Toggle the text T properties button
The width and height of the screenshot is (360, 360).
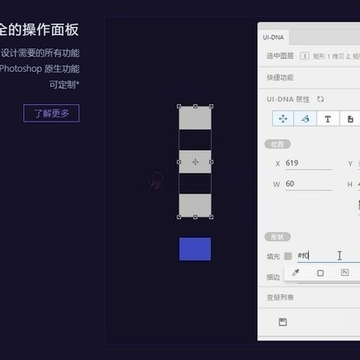pos(328,119)
